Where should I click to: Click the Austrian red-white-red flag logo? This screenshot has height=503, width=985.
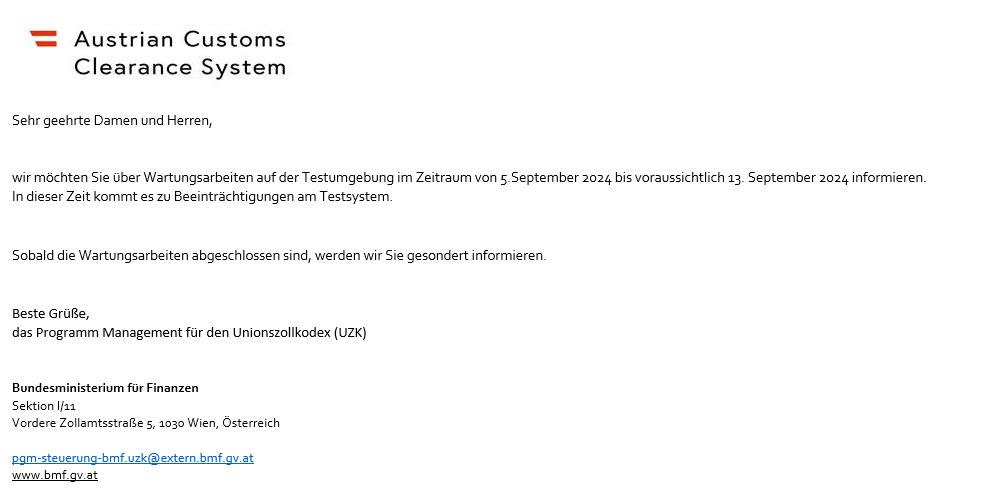click(43, 39)
